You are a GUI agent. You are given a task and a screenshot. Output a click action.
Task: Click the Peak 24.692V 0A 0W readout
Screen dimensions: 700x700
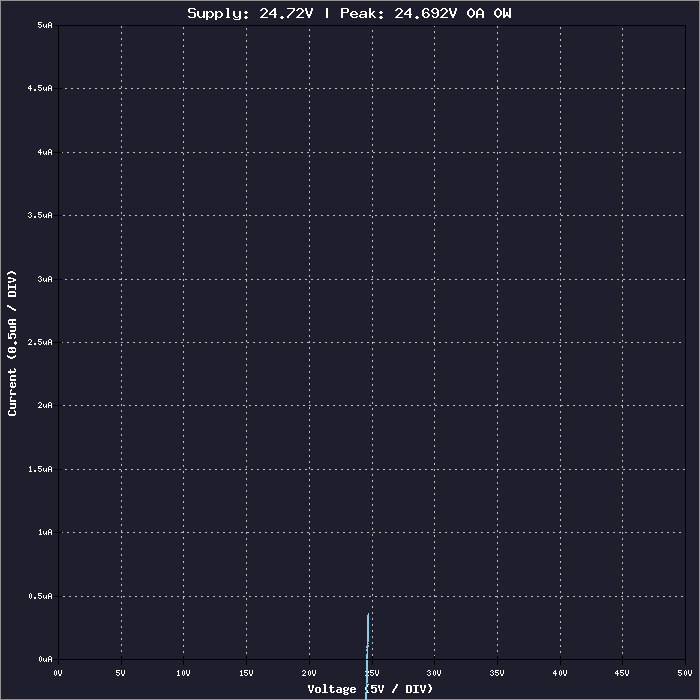425,13
